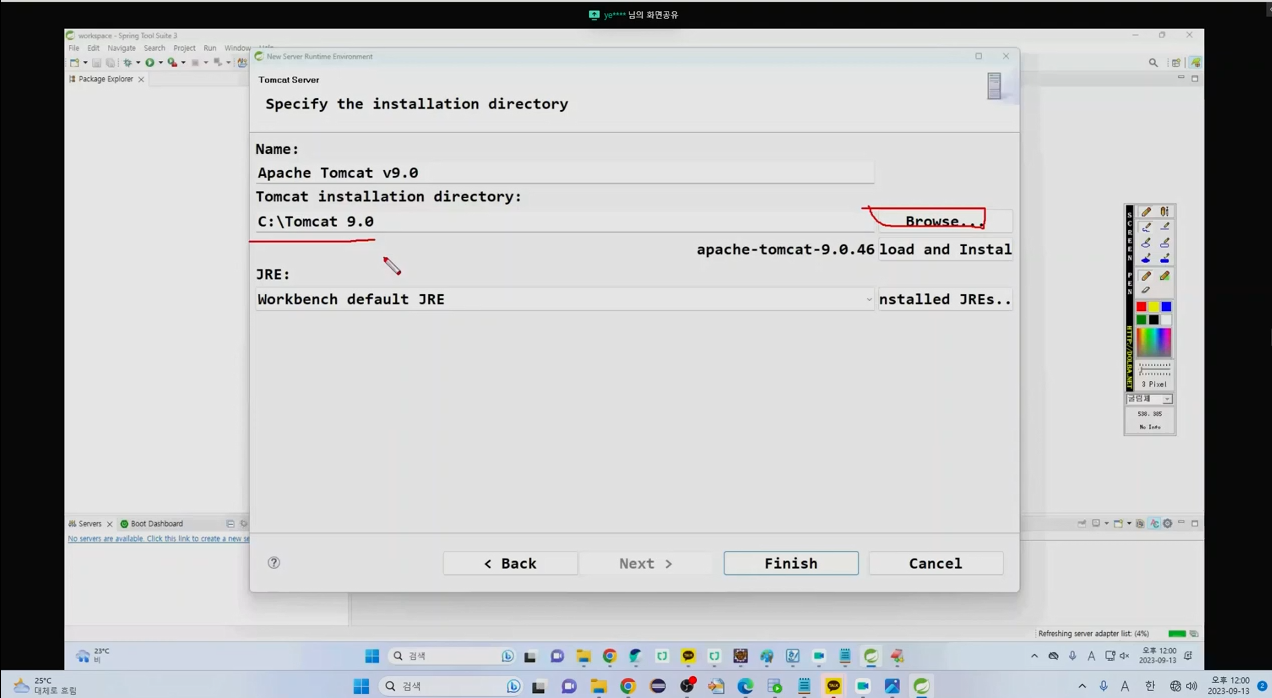Open the Search menu
This screenshot has height=698, width=1272.
154,48
